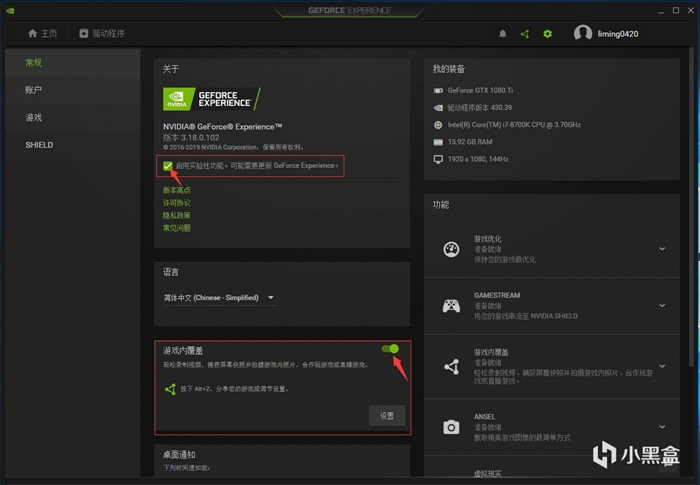Open the share overlay icon in top bar

pos(525,34)
